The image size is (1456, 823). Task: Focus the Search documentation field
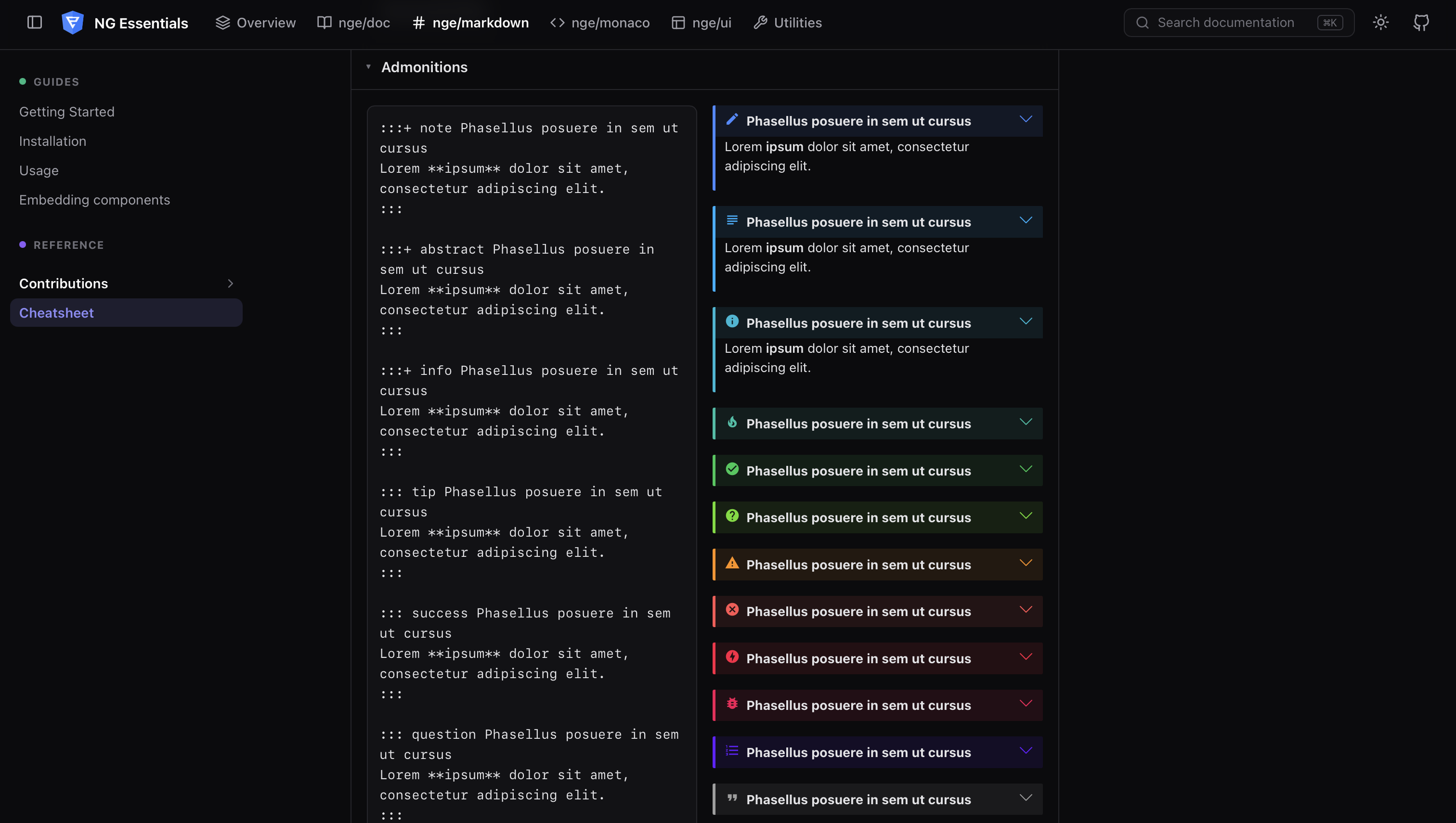1239,23
